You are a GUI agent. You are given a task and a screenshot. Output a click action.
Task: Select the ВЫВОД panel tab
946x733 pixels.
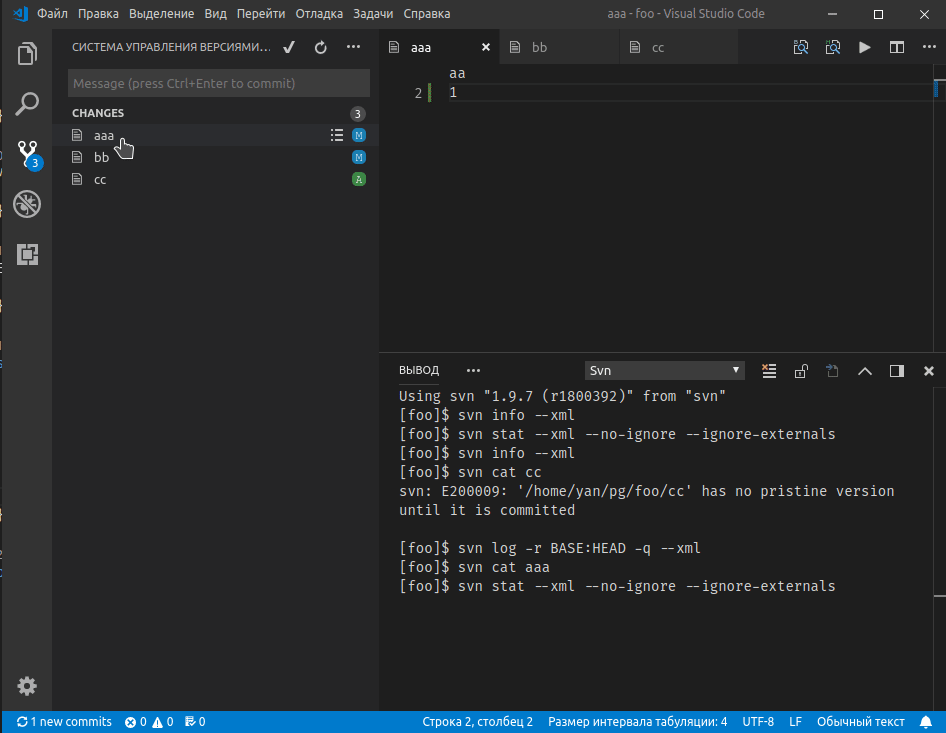pos(419,370)
